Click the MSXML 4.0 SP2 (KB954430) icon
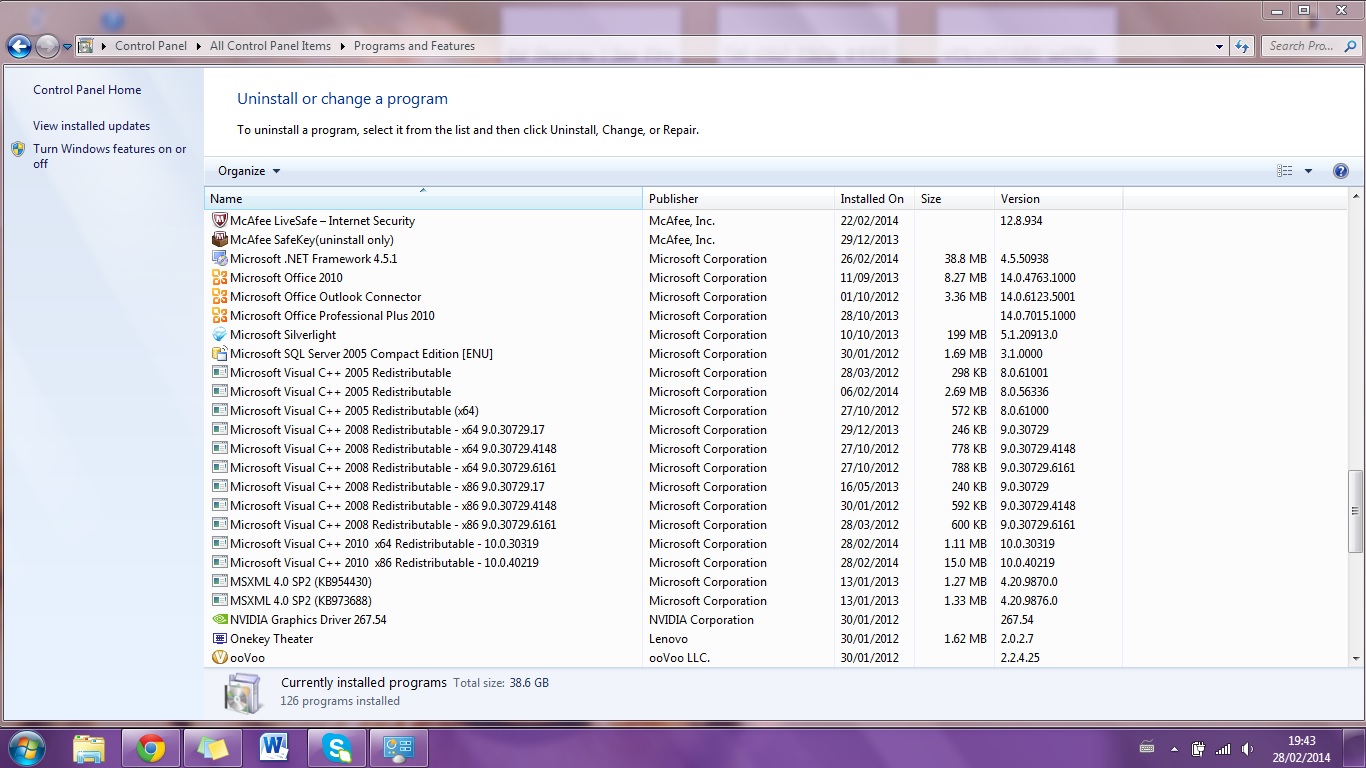1366x768 pixels. [220, 581]
